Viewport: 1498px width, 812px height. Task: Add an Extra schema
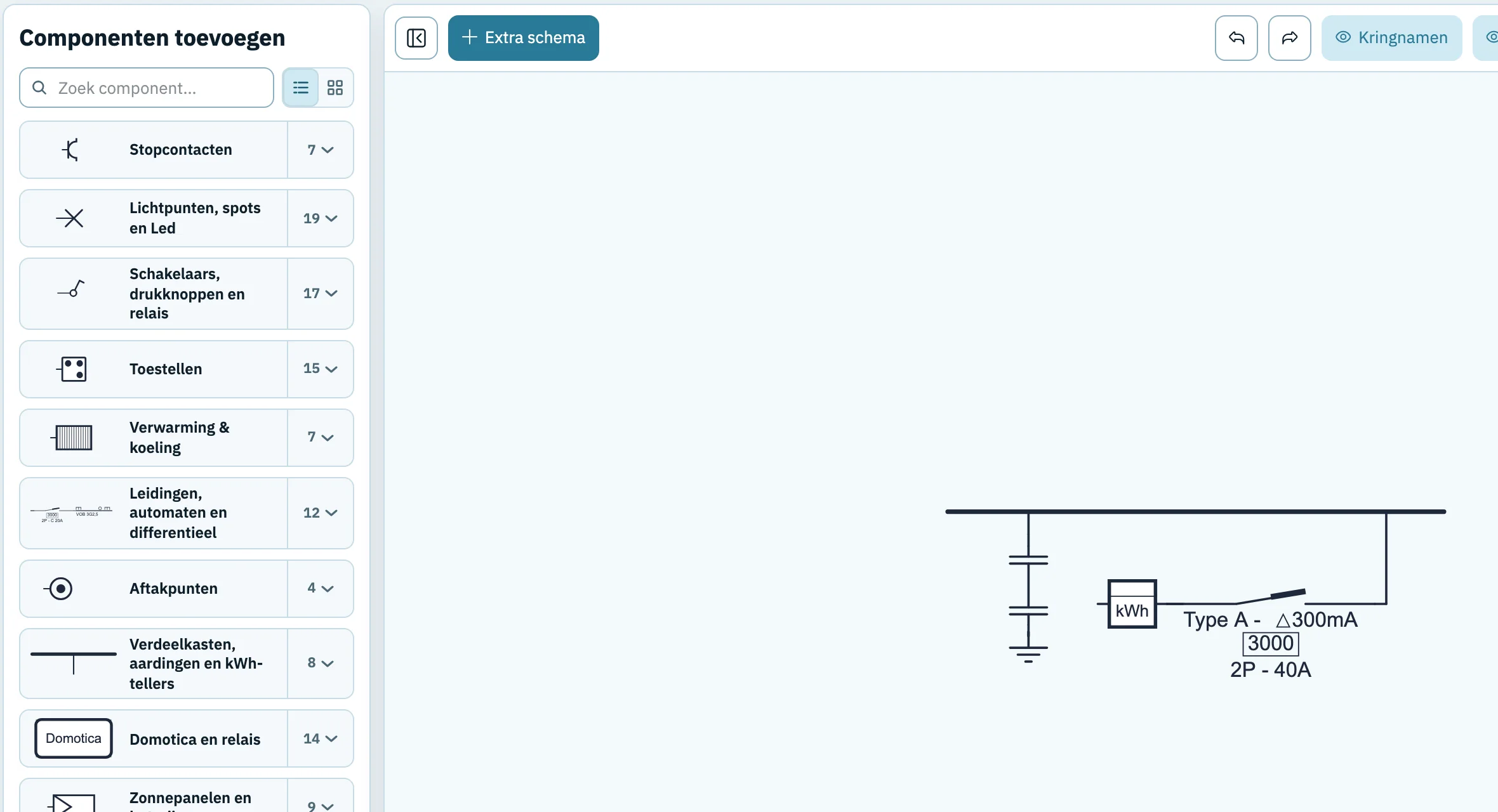pos(523,38)
